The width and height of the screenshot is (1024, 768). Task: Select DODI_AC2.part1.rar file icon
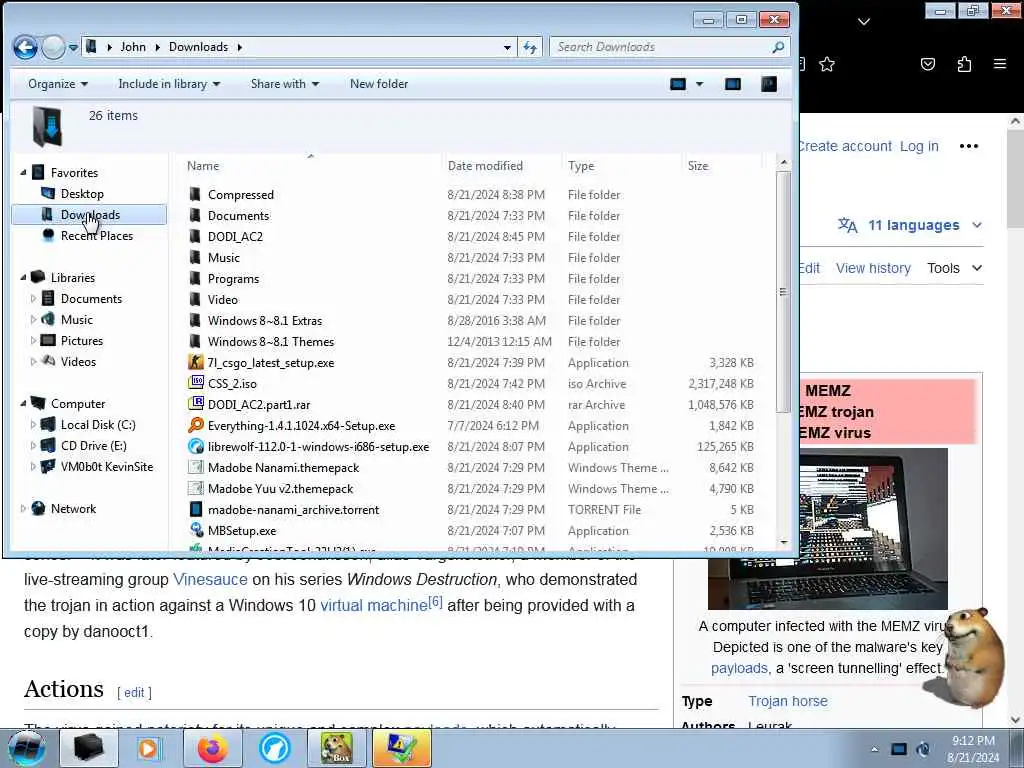[x=195, y=404]
